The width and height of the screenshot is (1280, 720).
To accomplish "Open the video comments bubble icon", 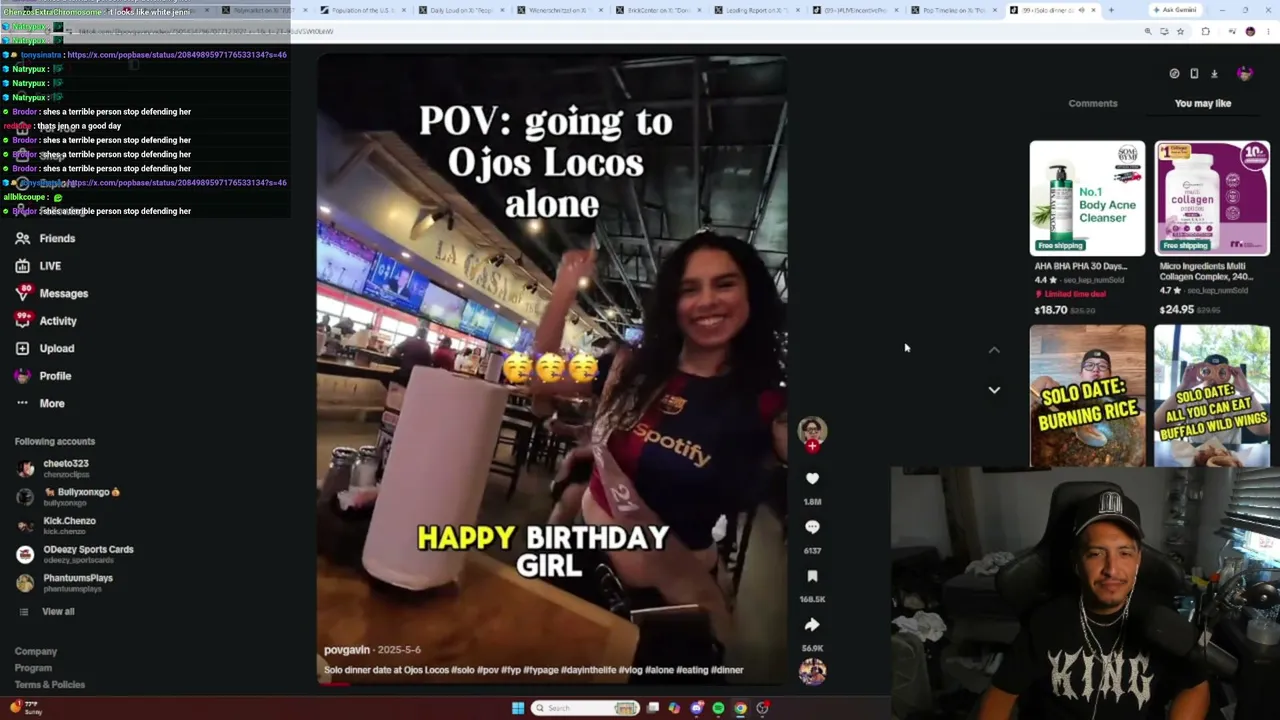I will click(x=812, y=527).
